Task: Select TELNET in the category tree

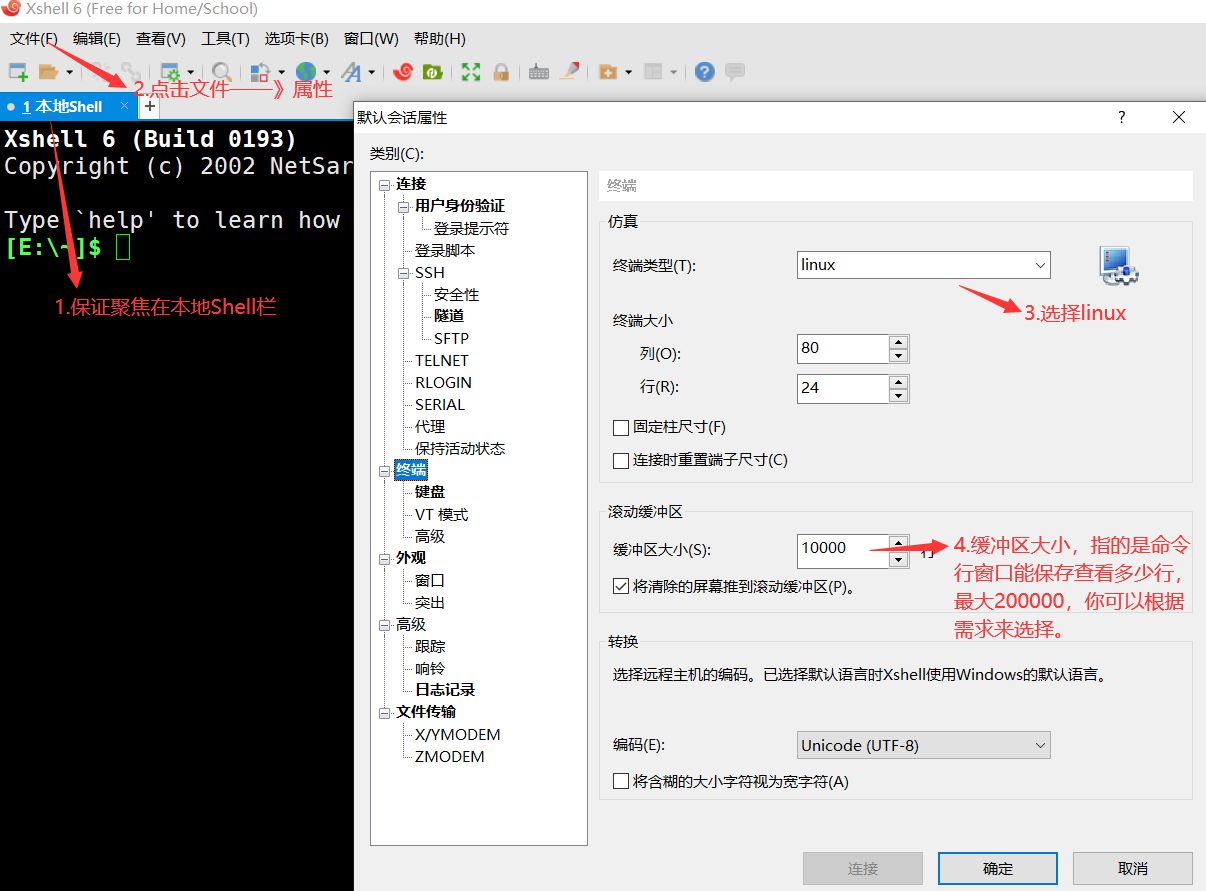Action: tap(442, 360)
